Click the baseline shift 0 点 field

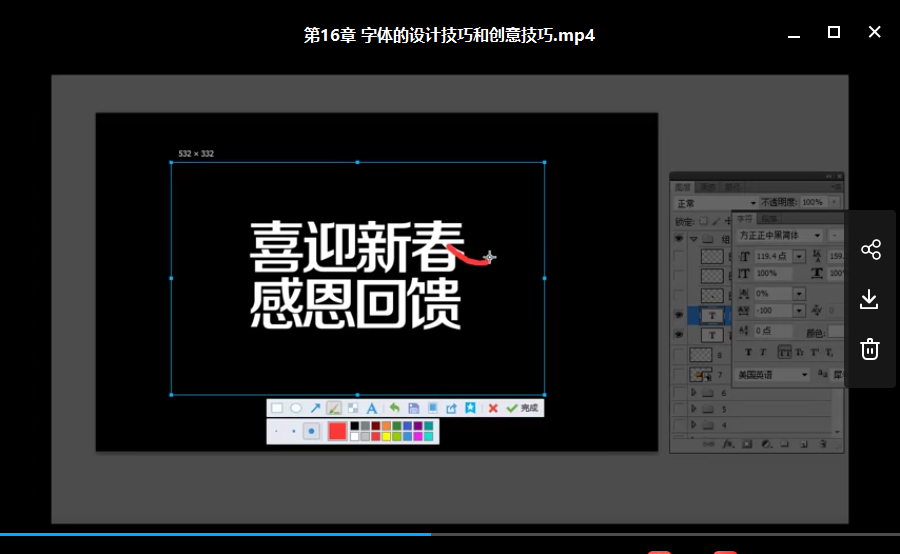click(773, 331)
